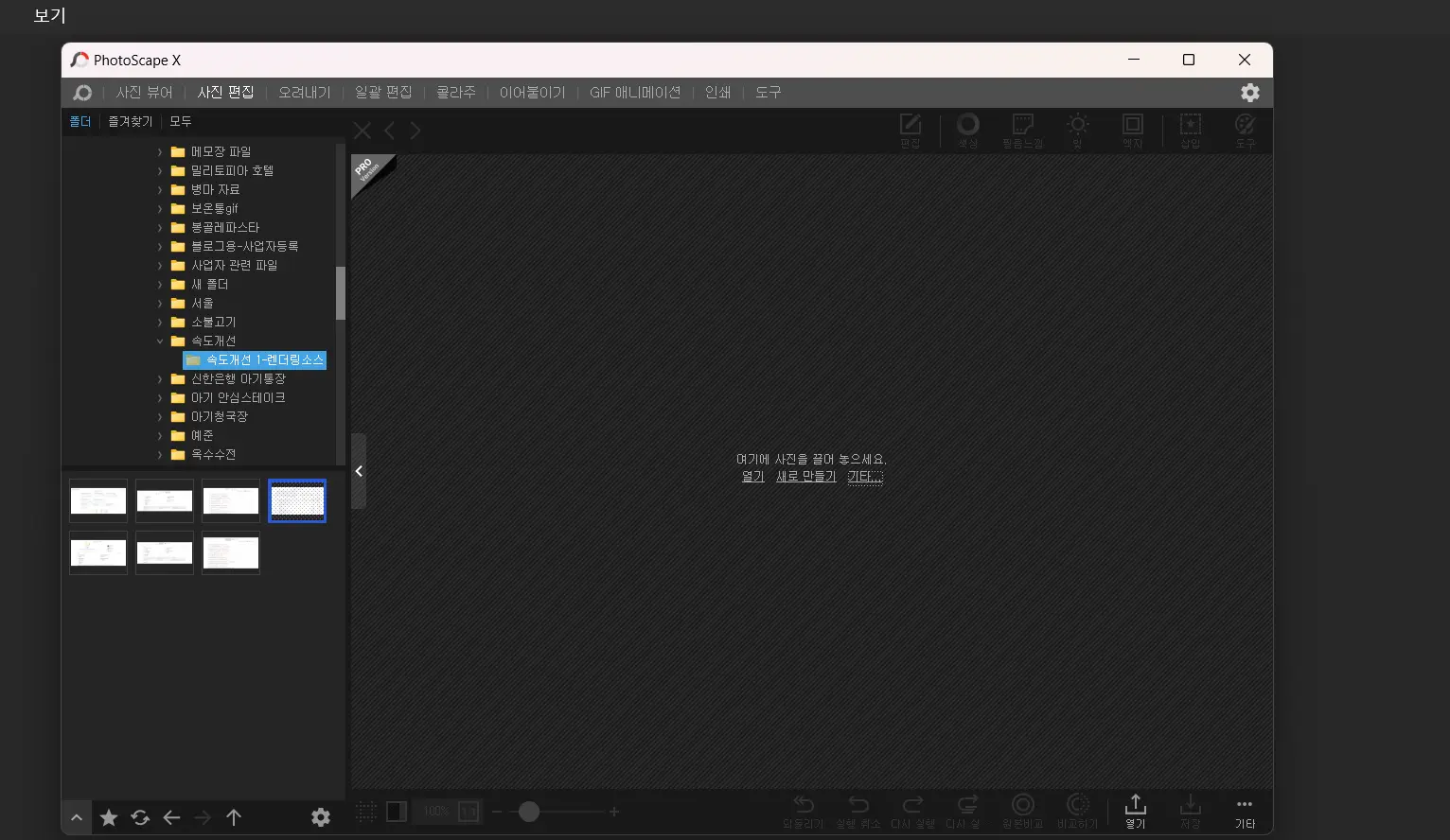1450x840 pixels.
Task: Click the zoom out minus icon
Action: click(x=497, y=812)
